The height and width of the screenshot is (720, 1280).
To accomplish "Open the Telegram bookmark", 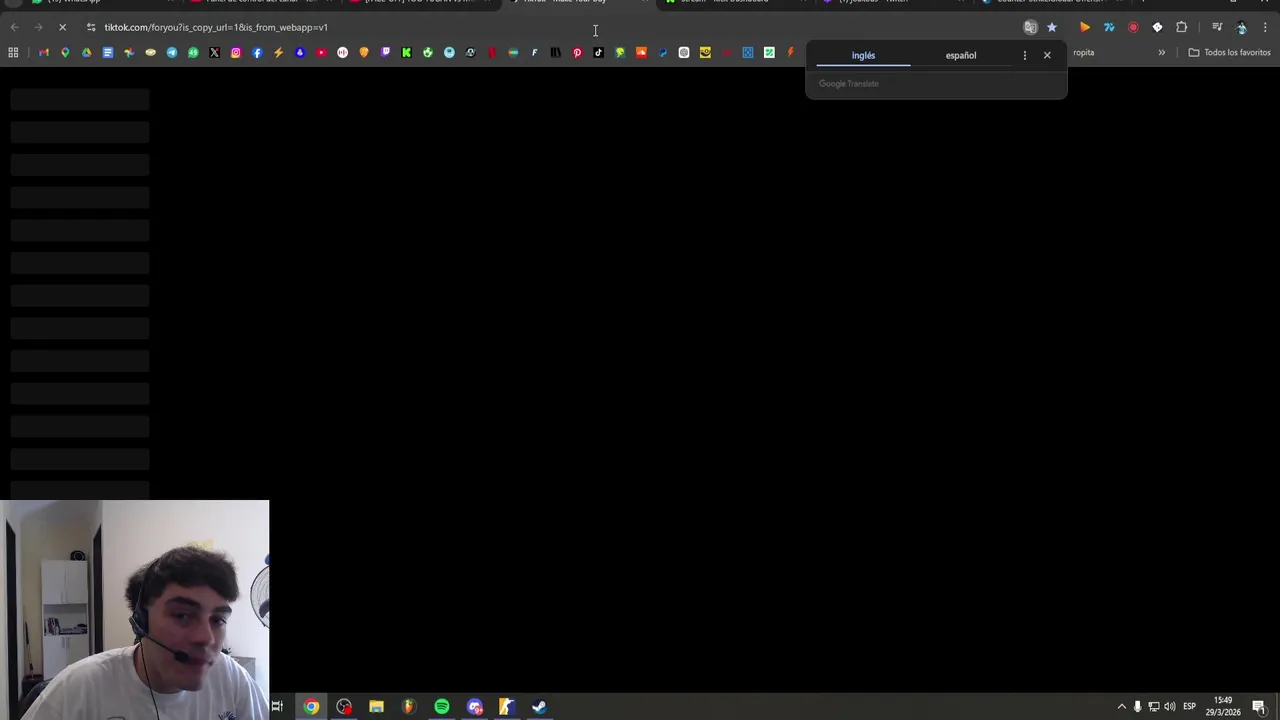I will pyautogui.click(x=172, y=52).
